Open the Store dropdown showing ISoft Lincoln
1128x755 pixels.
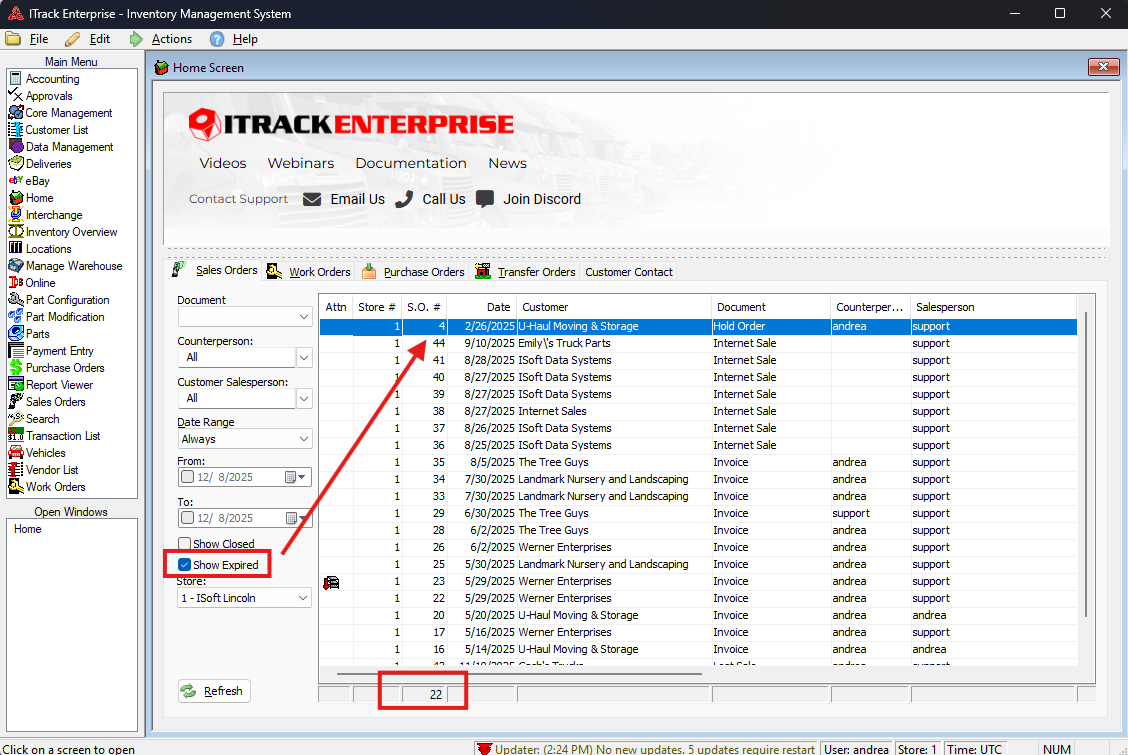point(304,598)
